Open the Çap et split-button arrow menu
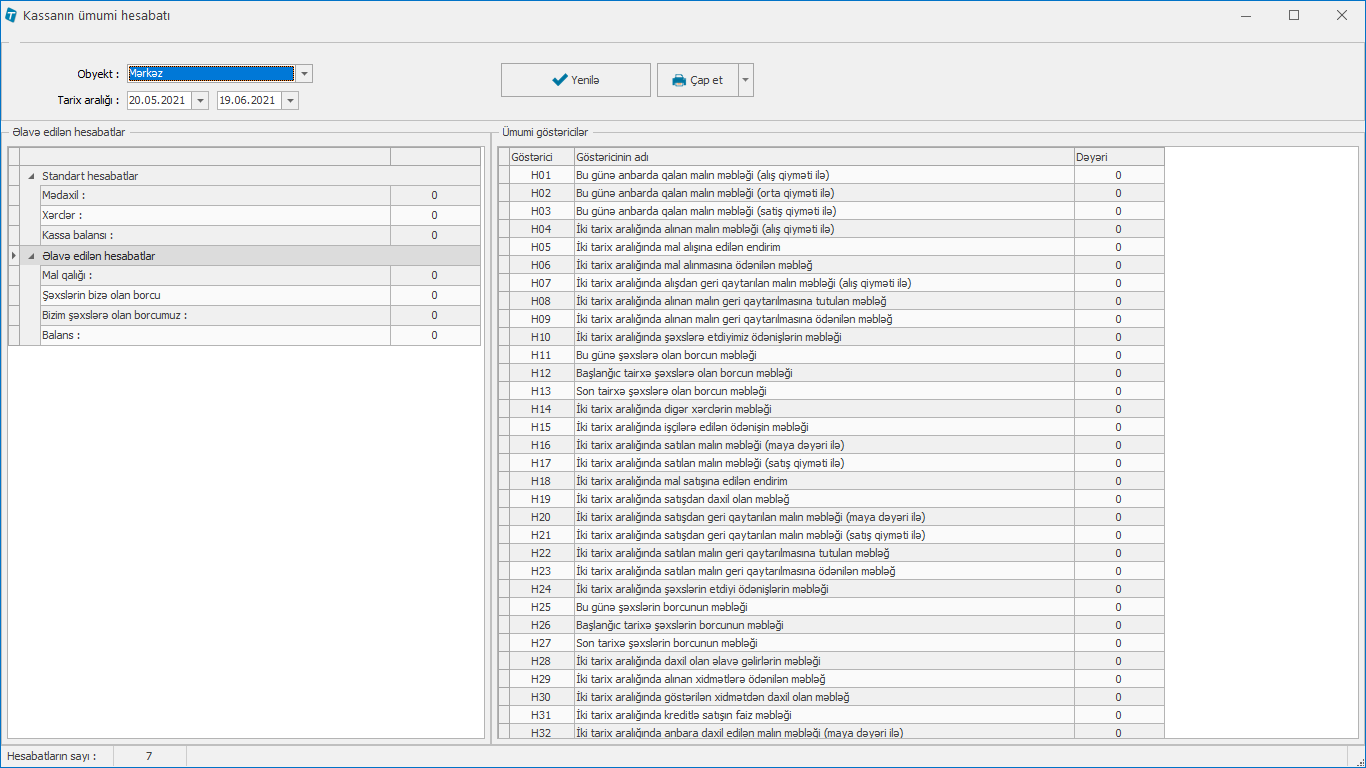 coord(746,80)
